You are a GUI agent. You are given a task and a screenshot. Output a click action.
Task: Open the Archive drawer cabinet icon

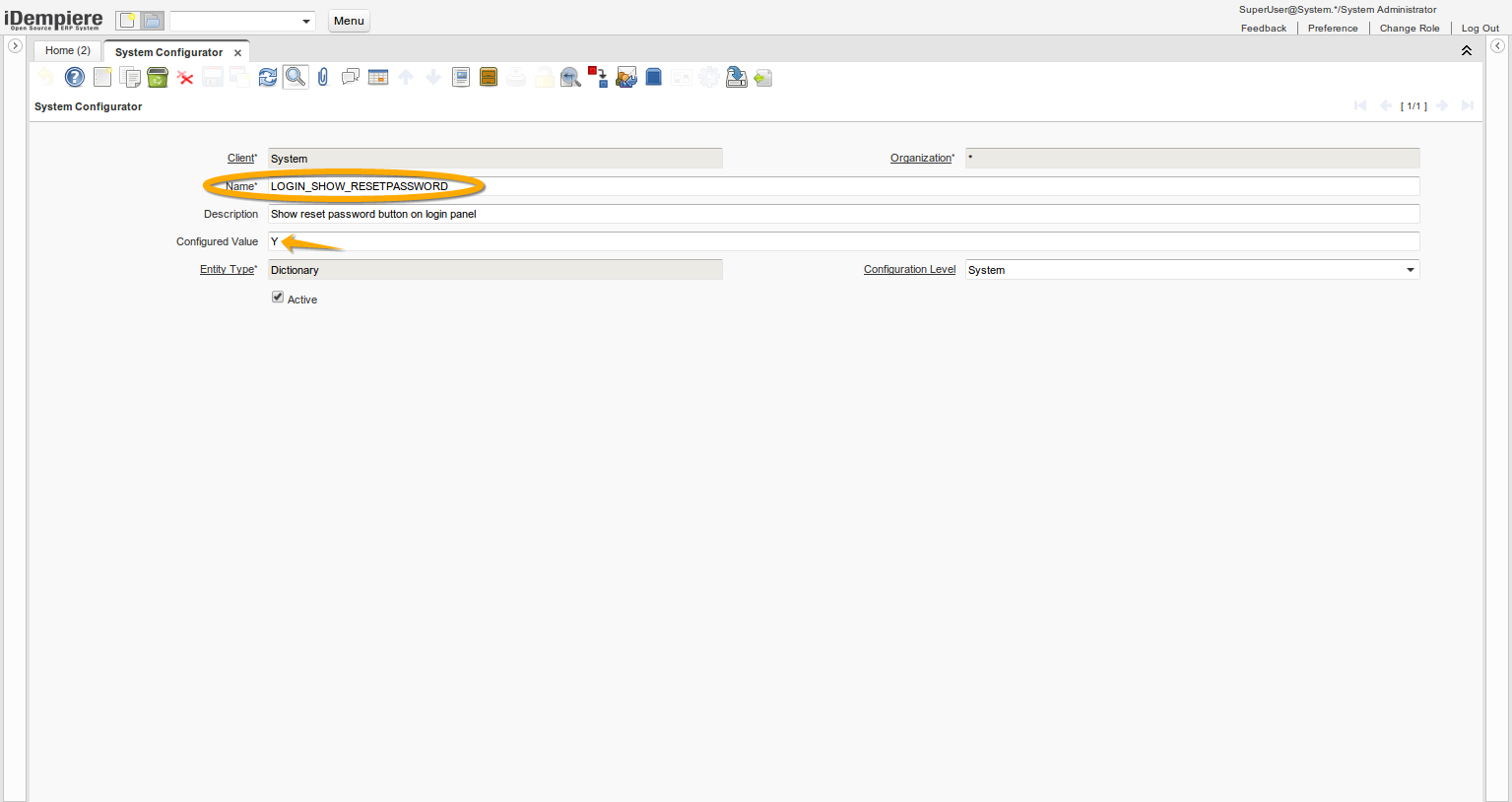(489, 77)
